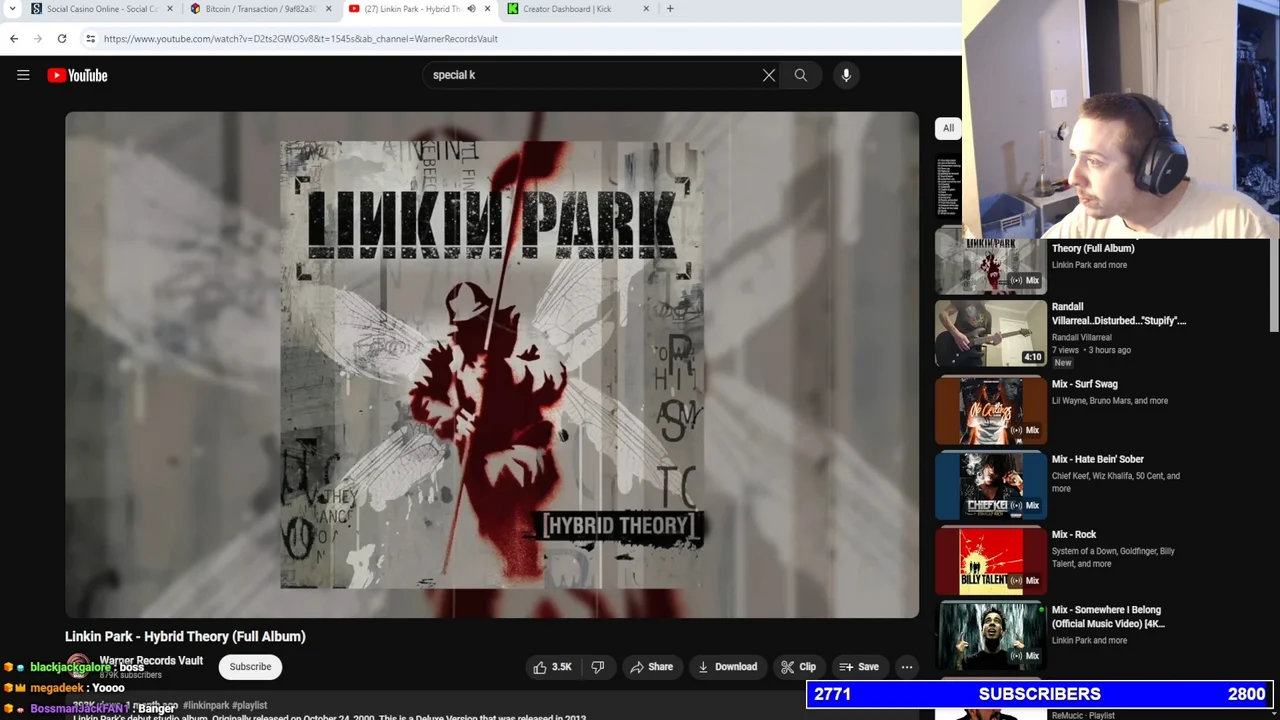Select the Linkin Park YouTube tab
The width and height of the screenshot is (1280, 720).
click(x=410, y=9)
